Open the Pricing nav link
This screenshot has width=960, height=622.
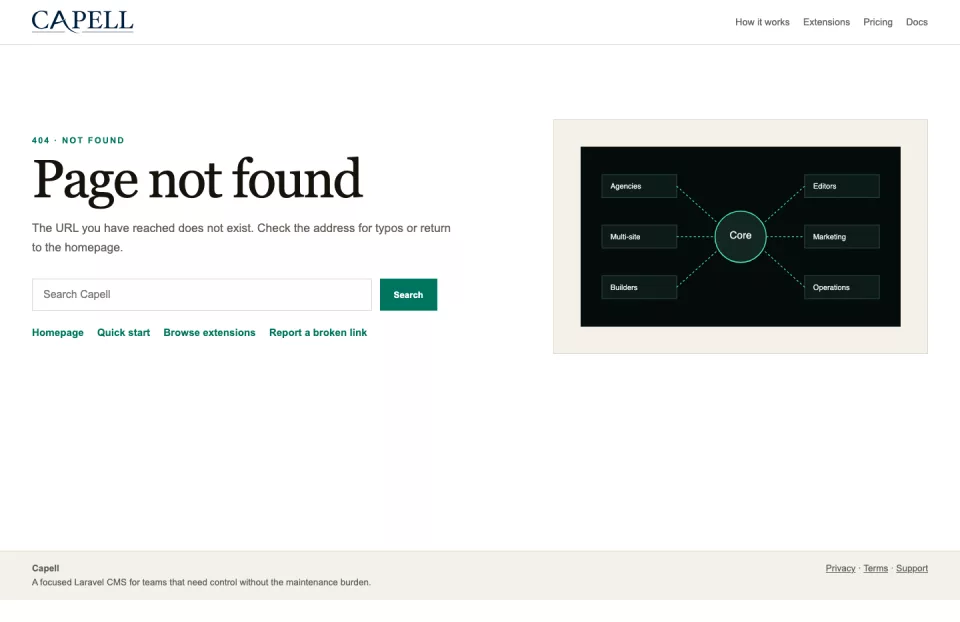pyautogui.click(x=877, y=22)
